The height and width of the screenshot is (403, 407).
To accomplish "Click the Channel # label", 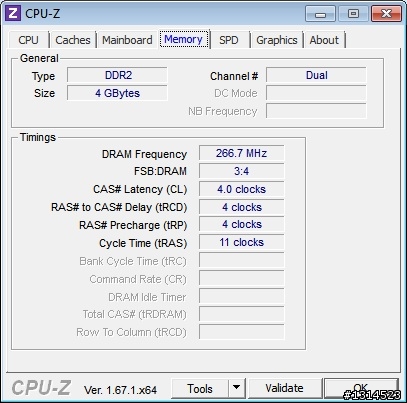I will click(x=234, y=76).
